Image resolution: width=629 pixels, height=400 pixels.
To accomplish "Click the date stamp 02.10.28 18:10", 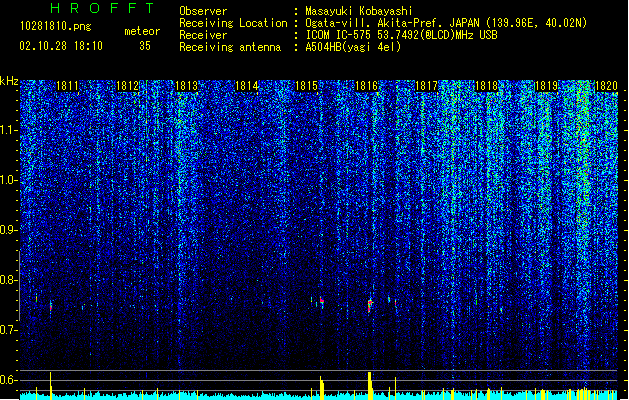I will click(61, 46).
